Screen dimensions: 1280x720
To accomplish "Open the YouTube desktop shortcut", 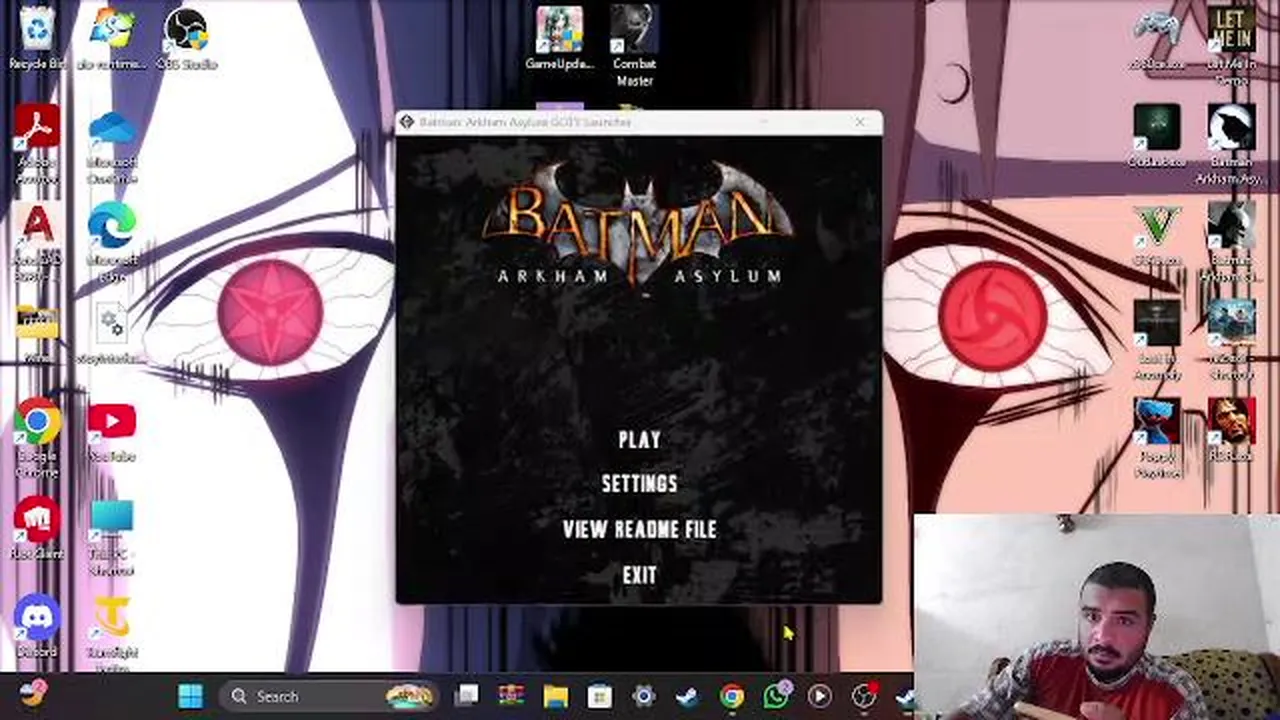I will 112,432.
